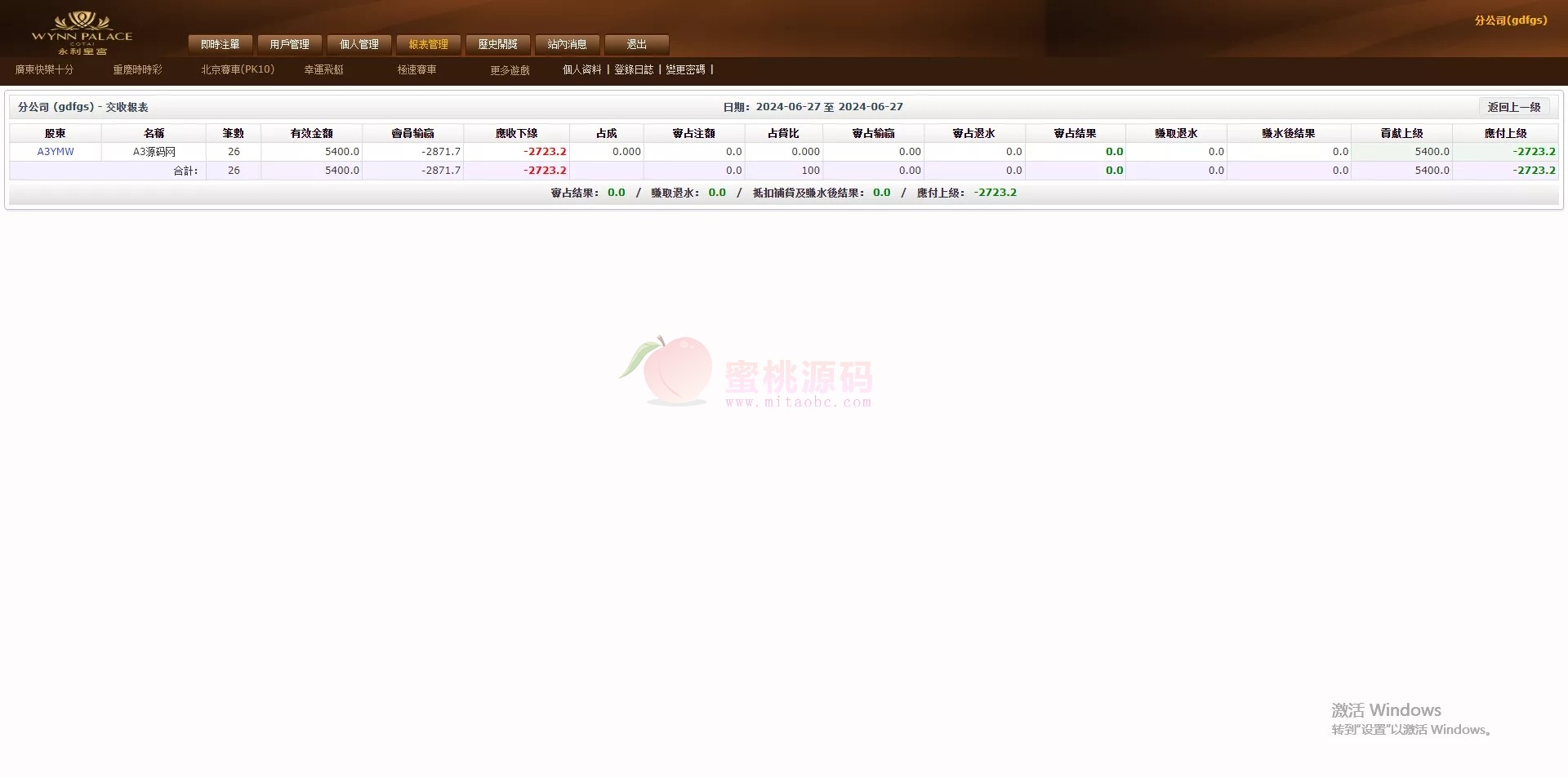
Task: Open the 個人管理 menu
Action: tap(359, 44)
